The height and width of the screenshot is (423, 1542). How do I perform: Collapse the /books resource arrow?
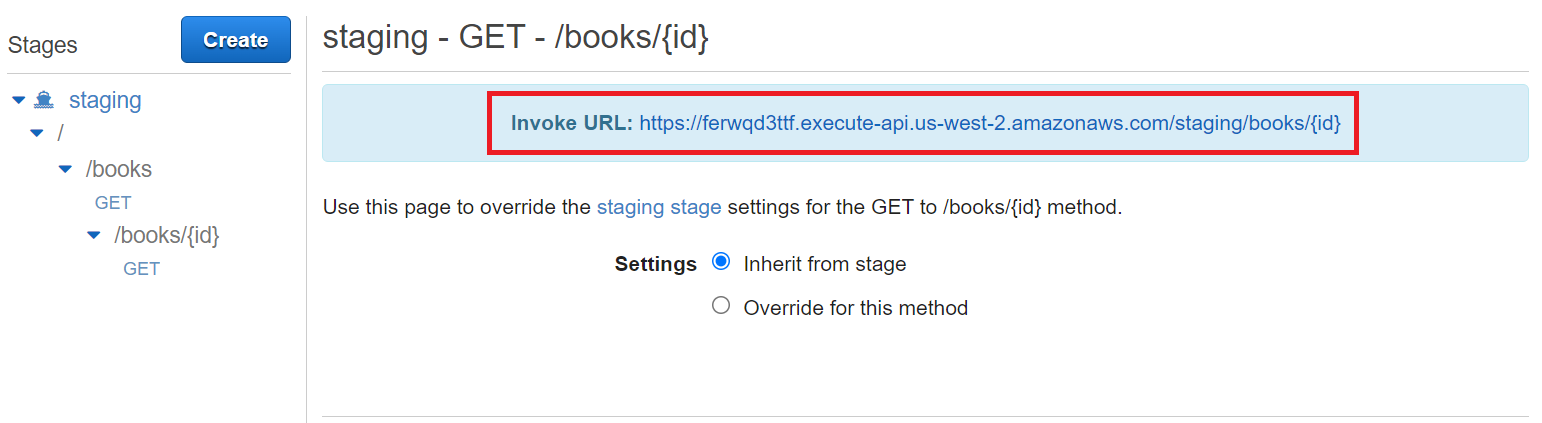click(x=65, y=169)
